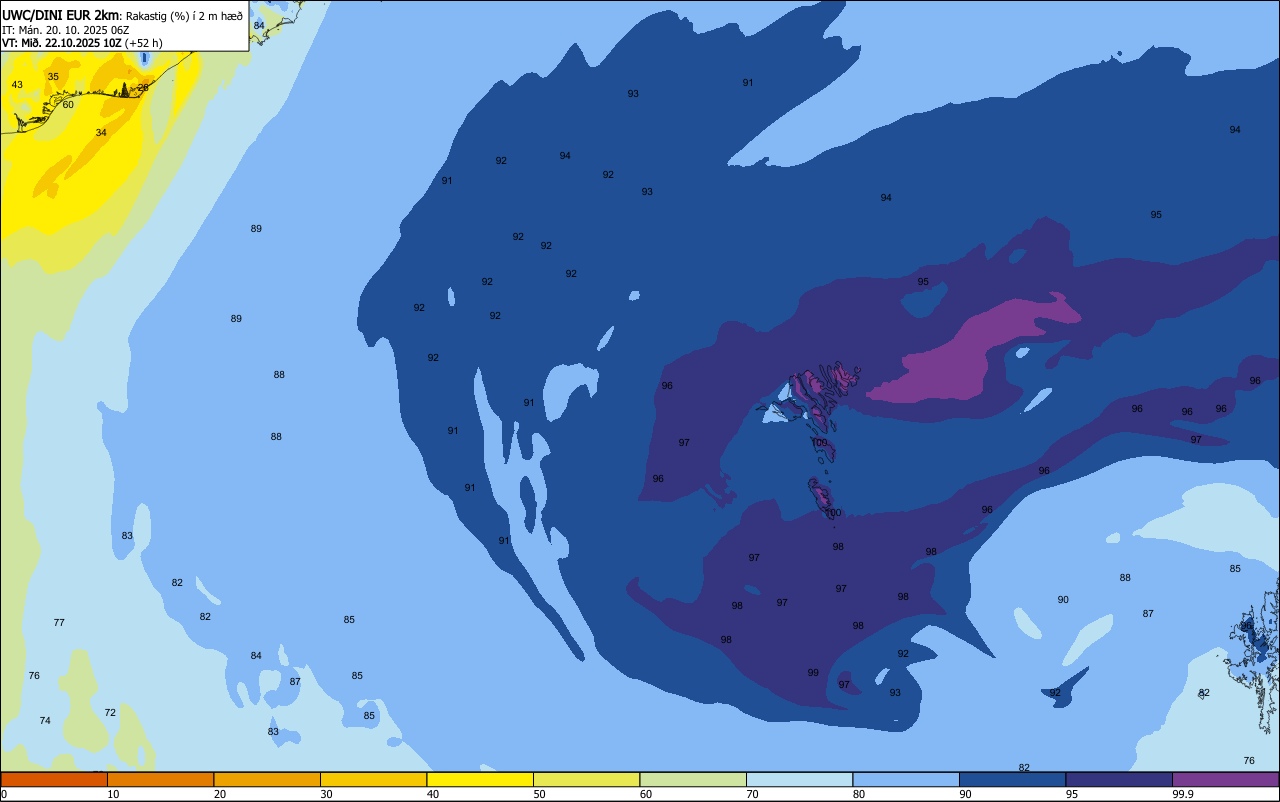The image size is (1280, 802).
Task: Pick the 60–70 pale green legend swatch
Action: click(693, 779)
